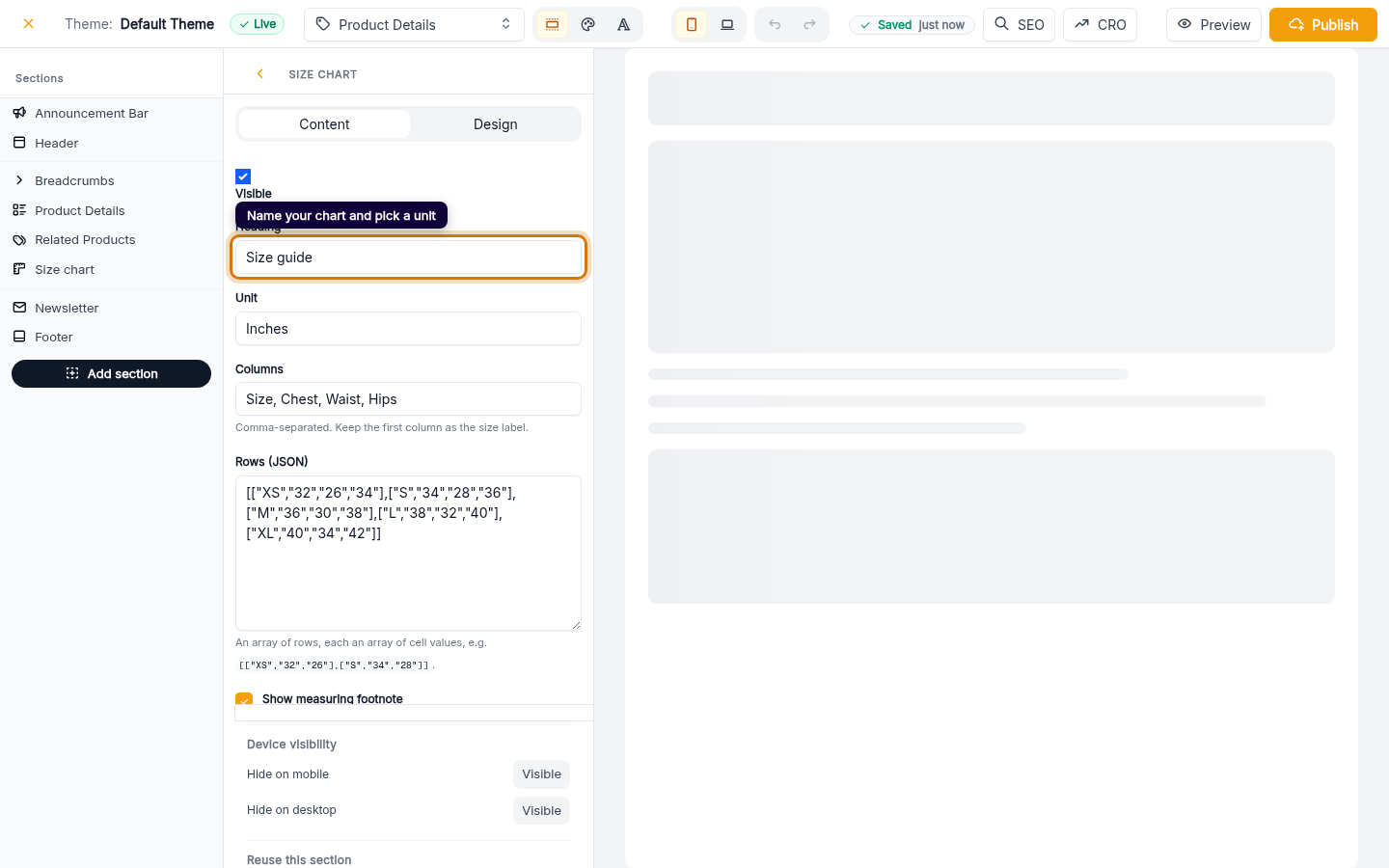
Task: Toggle the Visible checkbox
Action: click(243, 176)
